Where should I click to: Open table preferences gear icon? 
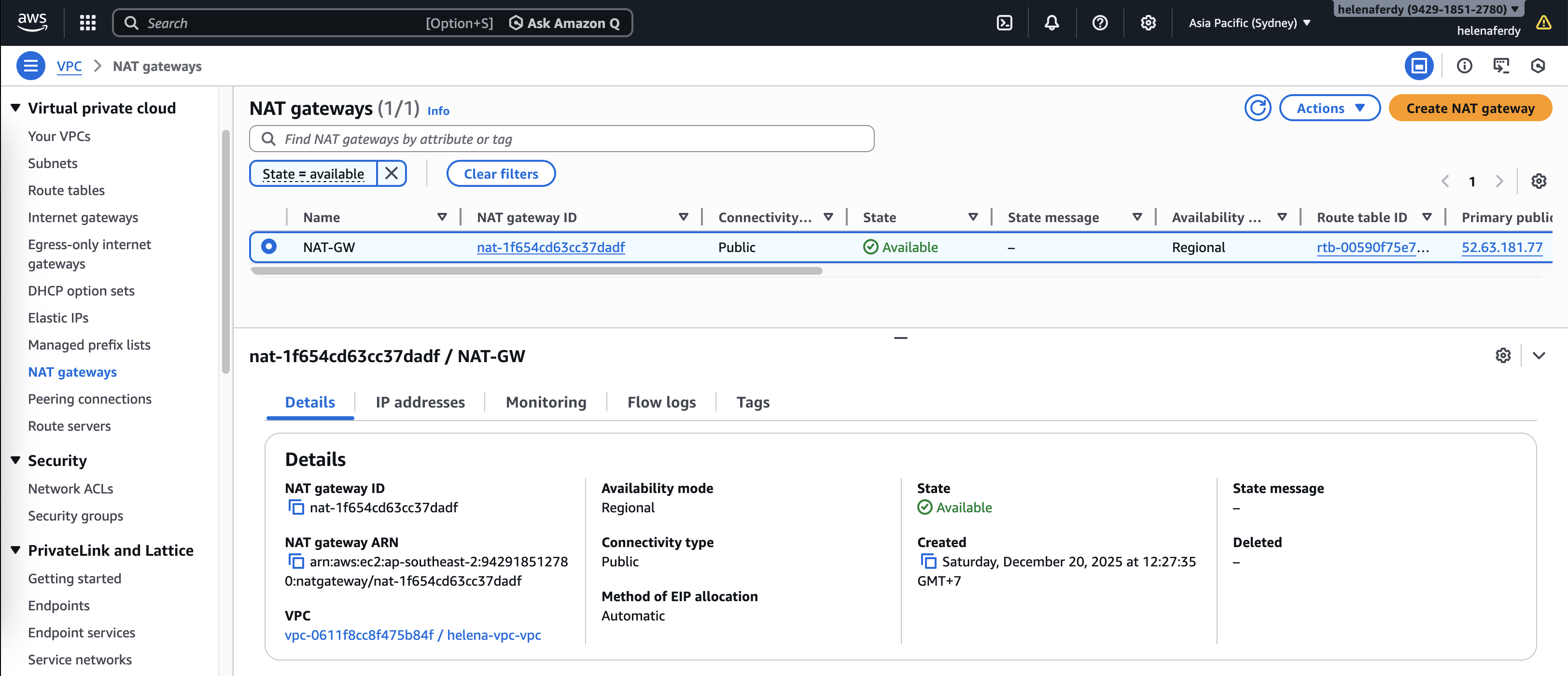[1538, 181]
